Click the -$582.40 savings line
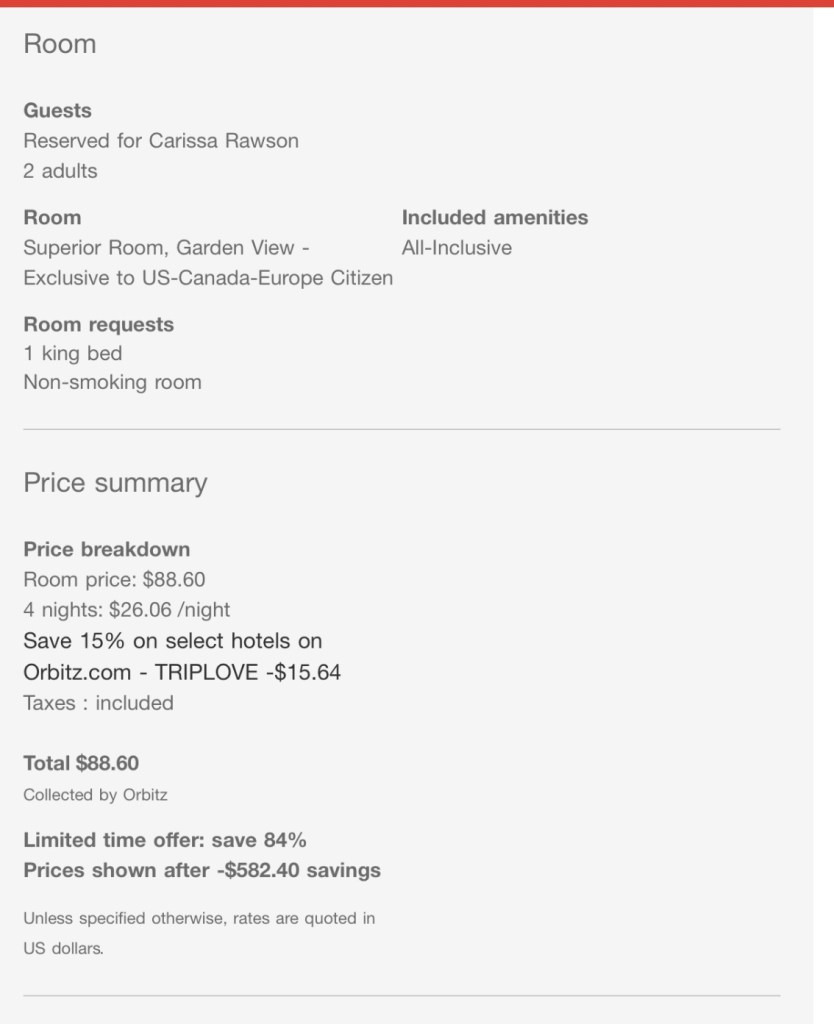The height and width of the screenshot is (1024, 834). tap(202, 870)
